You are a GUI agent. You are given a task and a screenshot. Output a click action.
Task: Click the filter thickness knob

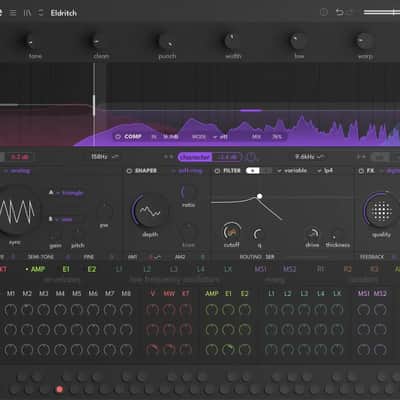tap(337, 234)
